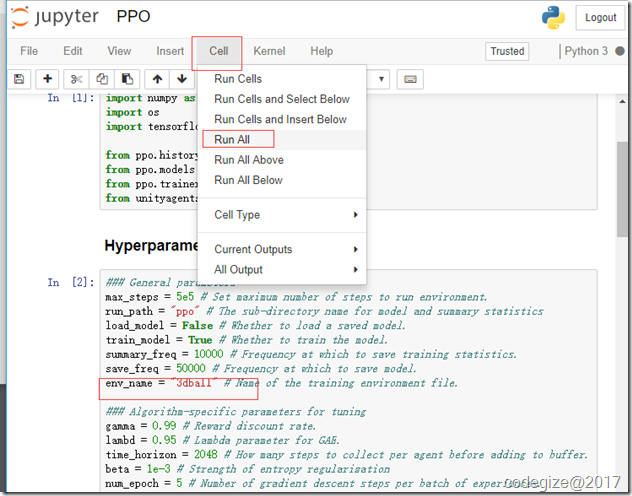Paste cells using the clipboard icon

[127, 79]
